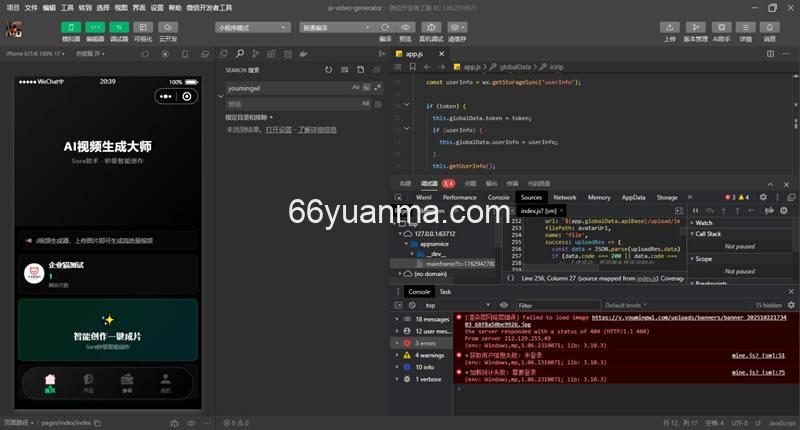Click the refresh search results icon
The height and width of the screenshot is (430, 800).
coord(329,70)
